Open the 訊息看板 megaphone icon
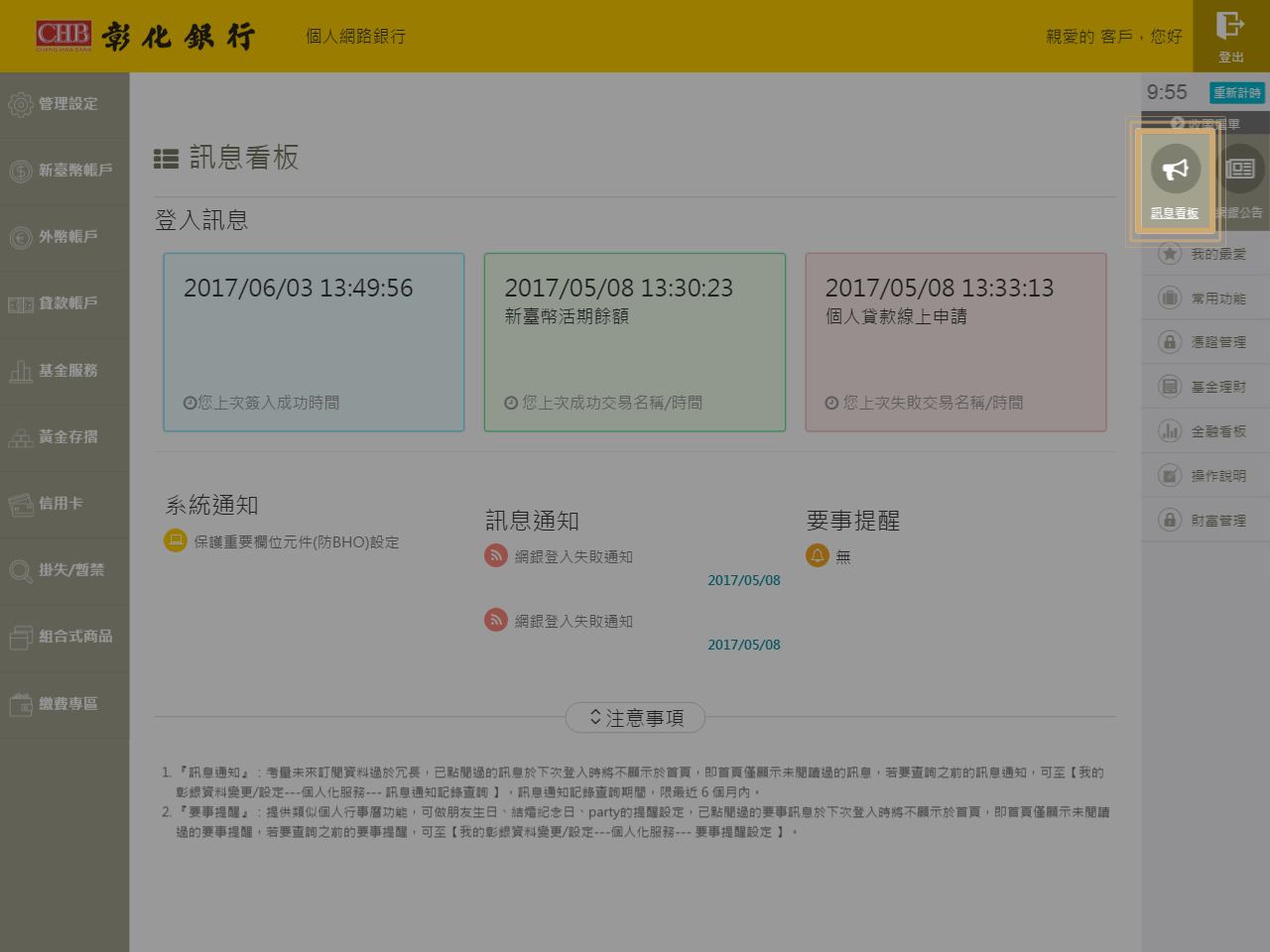Screen dimensions: 1270x952 click(x=1175, y=170)
